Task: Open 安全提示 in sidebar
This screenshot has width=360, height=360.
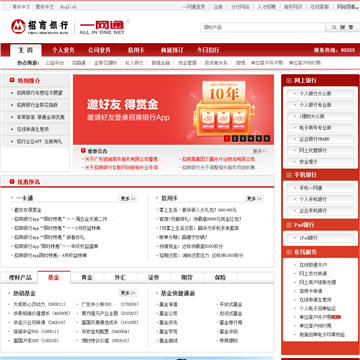Action: click(x=320, y=162)
